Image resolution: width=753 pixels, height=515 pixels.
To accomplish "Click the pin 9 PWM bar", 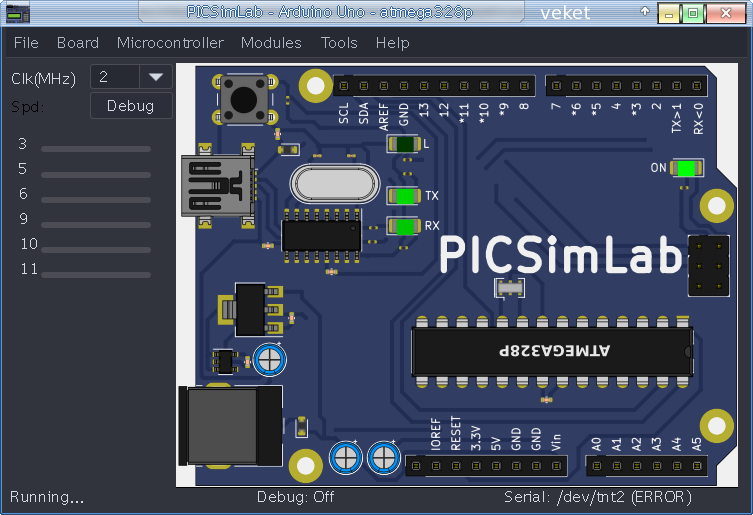I will tap(96, 225).
